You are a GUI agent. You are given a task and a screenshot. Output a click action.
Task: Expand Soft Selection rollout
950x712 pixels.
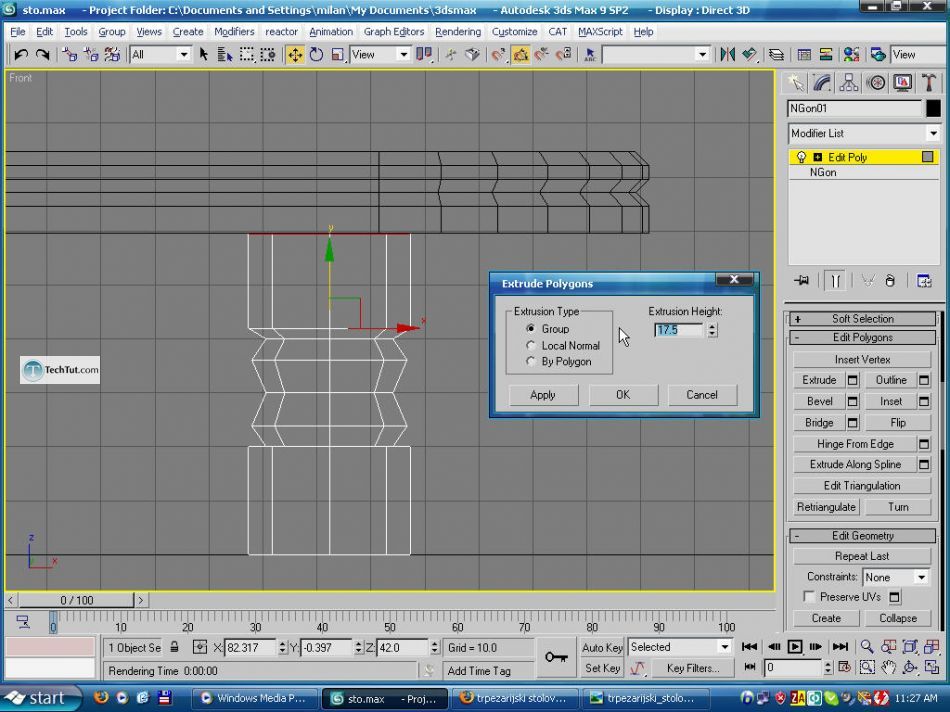pyautogui.click(x=862, y=319)
